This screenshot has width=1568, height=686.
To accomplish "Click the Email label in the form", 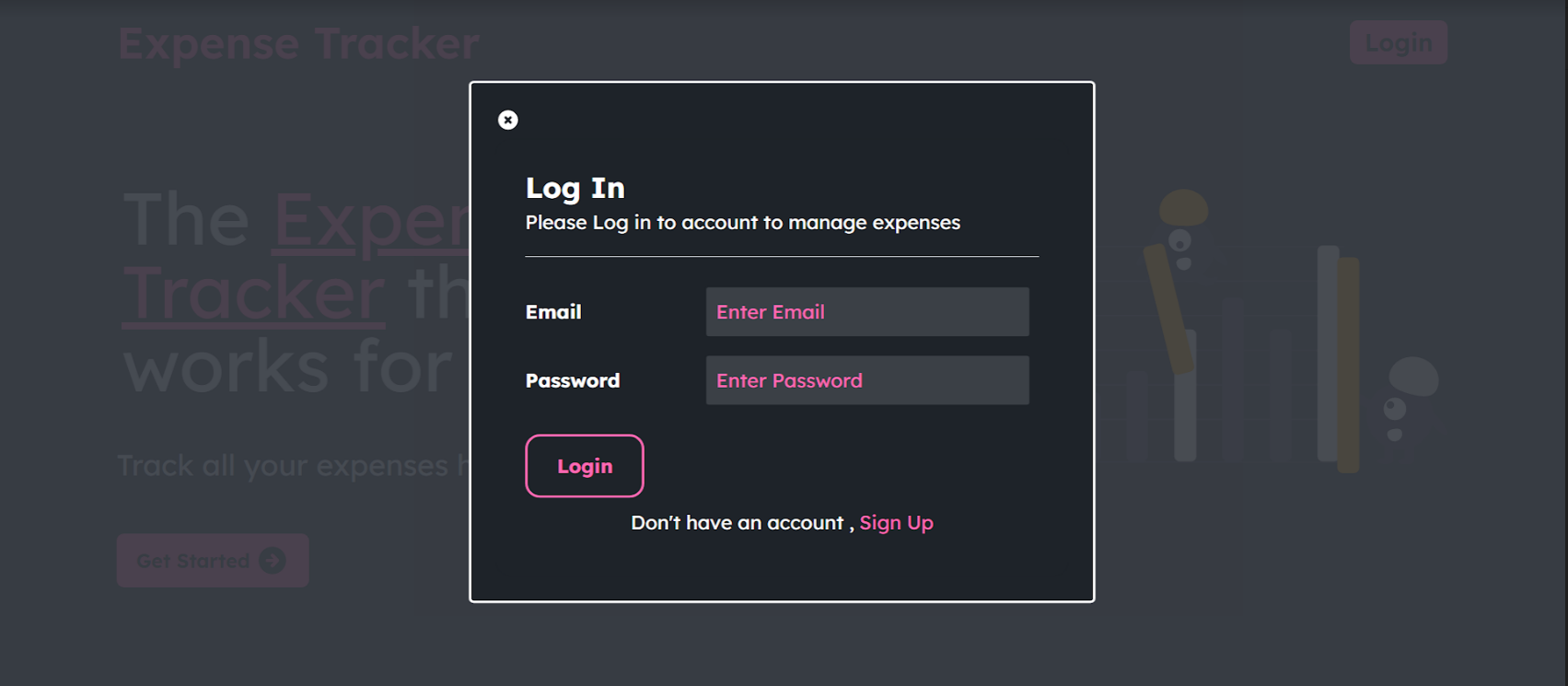I will [552, 311].
